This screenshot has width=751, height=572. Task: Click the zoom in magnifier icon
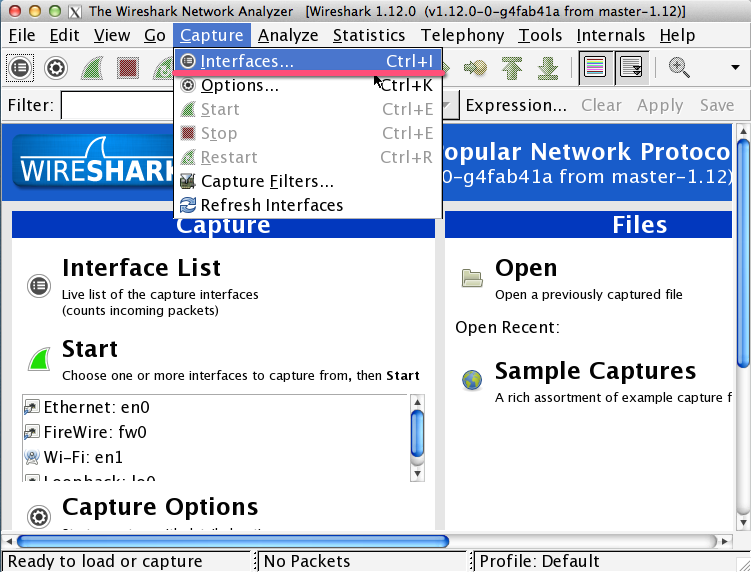pos(679,68)
